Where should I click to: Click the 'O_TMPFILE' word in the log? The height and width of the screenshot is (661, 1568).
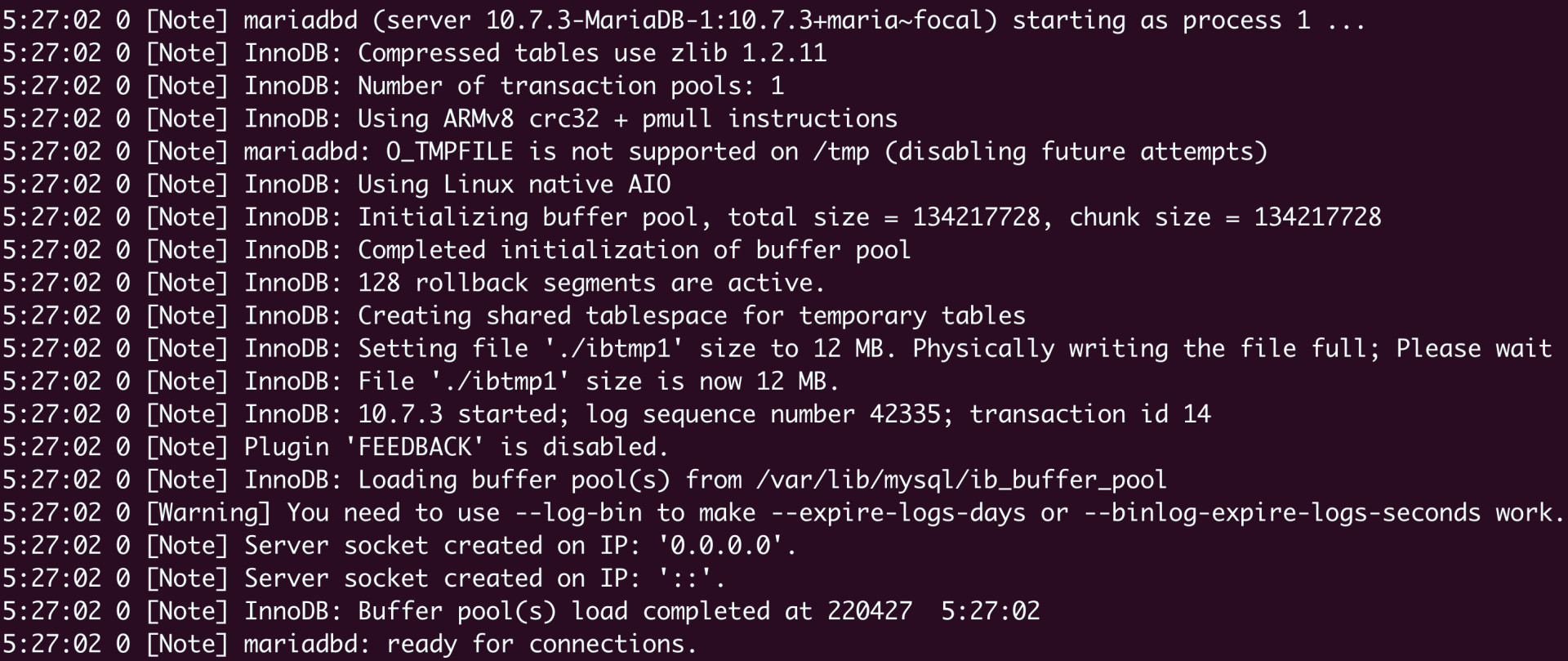[449, 152]
